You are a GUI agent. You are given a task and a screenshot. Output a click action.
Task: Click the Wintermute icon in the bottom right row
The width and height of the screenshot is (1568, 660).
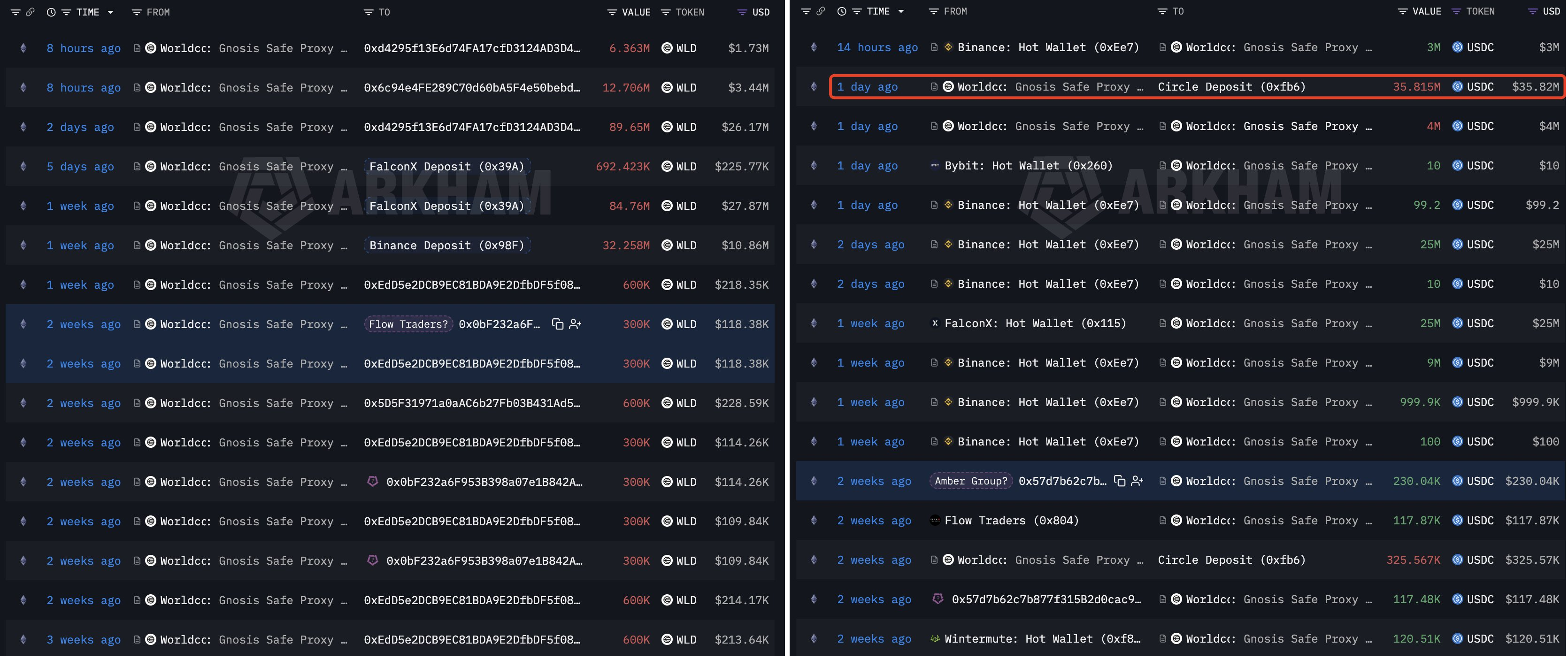(934, 639)
